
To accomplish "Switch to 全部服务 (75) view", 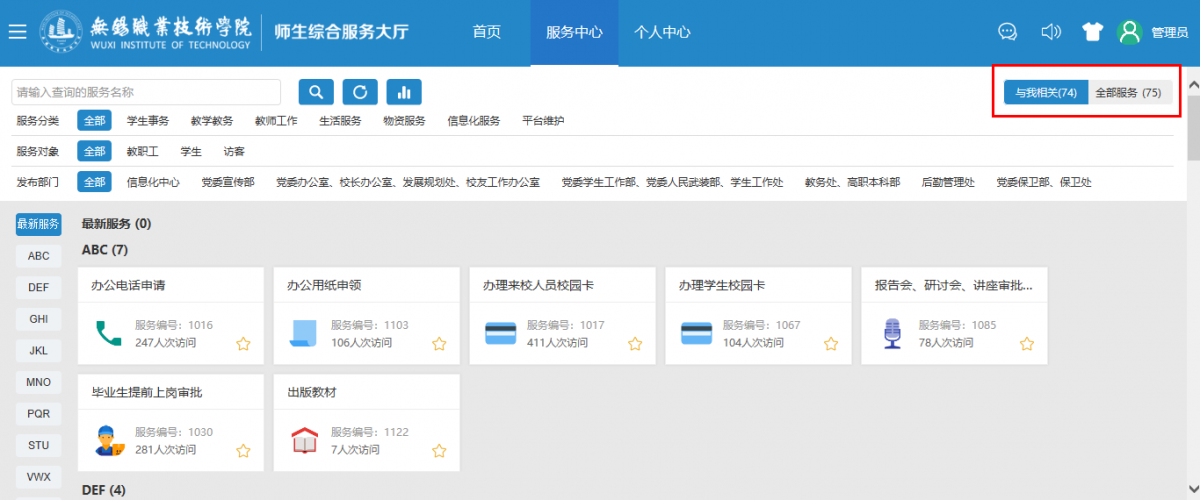I will [x=1128, y=92].
